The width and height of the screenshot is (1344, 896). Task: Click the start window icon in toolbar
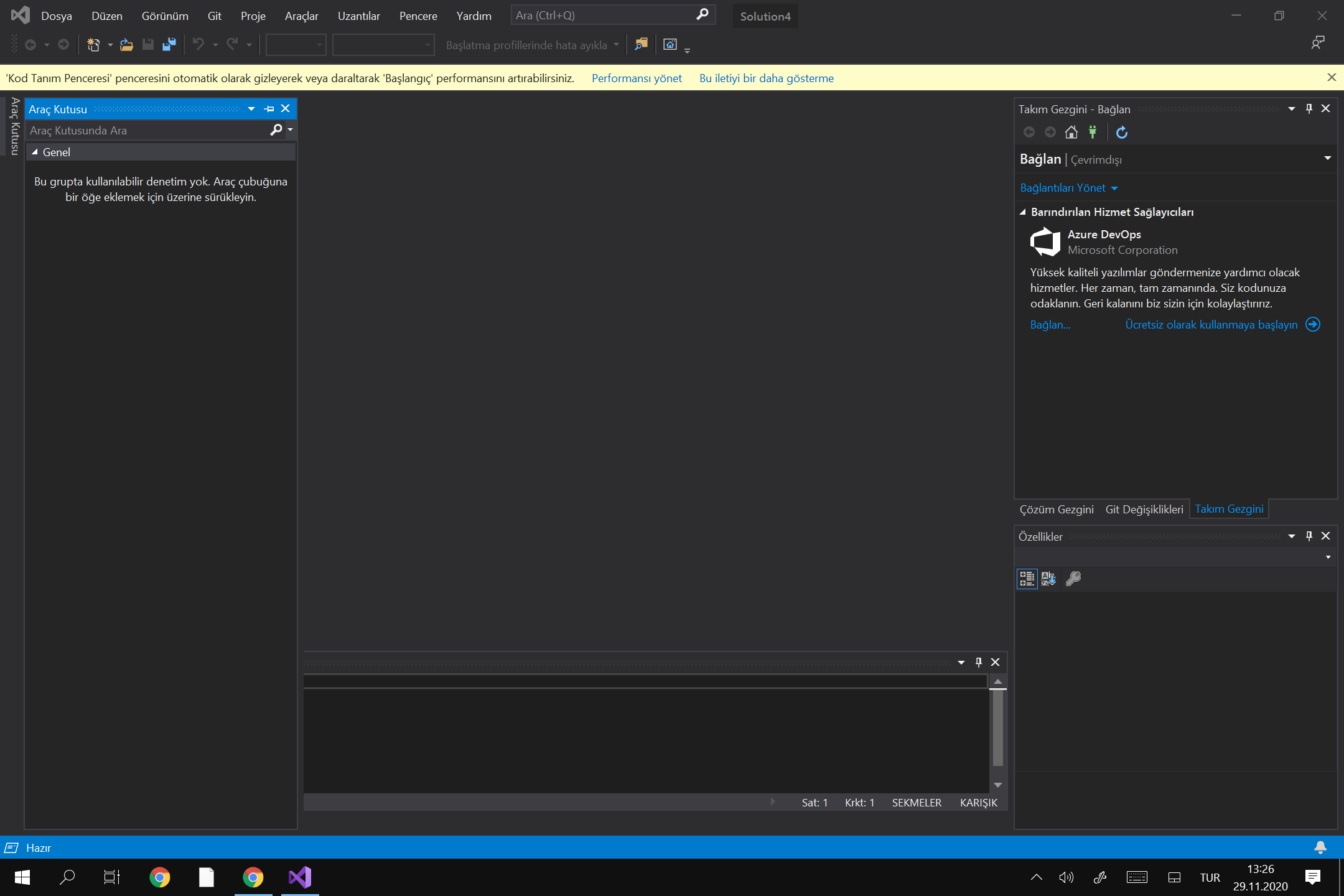pyautogui.click(x=670, y=44)
